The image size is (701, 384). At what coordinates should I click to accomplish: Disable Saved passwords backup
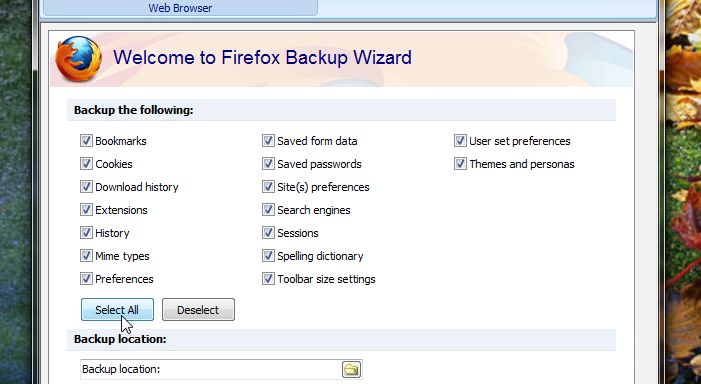pos(268,164)
